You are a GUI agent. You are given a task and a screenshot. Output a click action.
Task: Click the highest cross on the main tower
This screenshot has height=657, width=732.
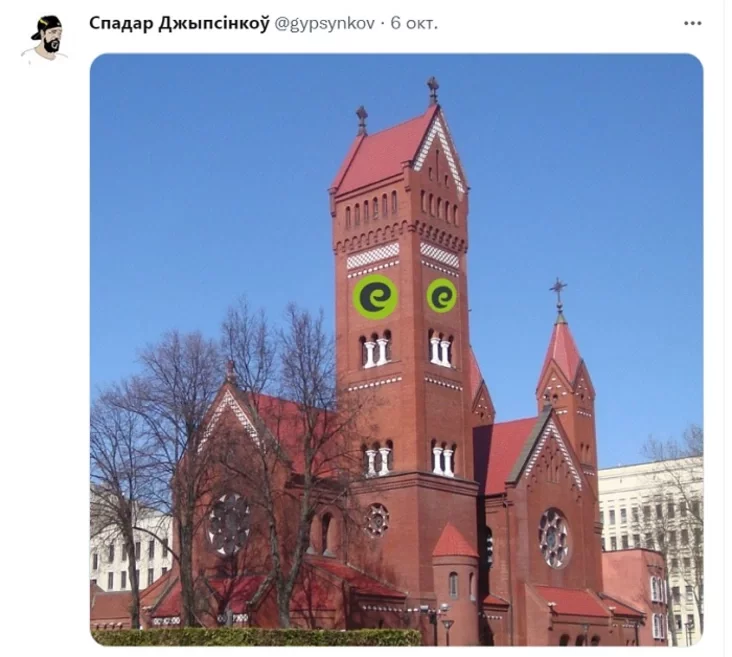click(433, 90)
